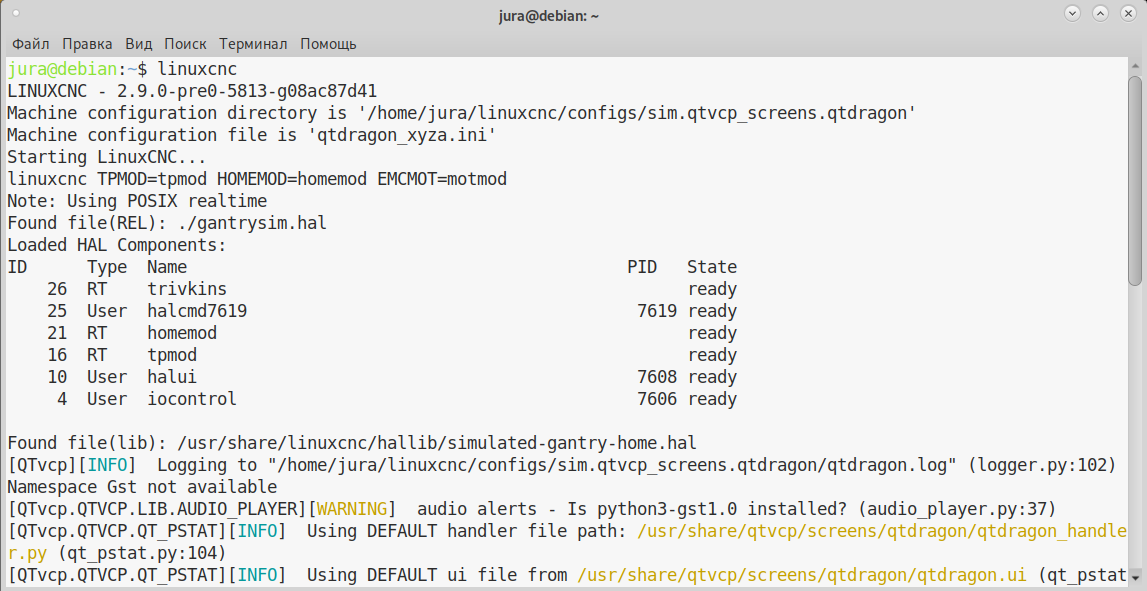Open the Вид menu
This screenshot has width=1147, height=591.
tap(138, 44)
